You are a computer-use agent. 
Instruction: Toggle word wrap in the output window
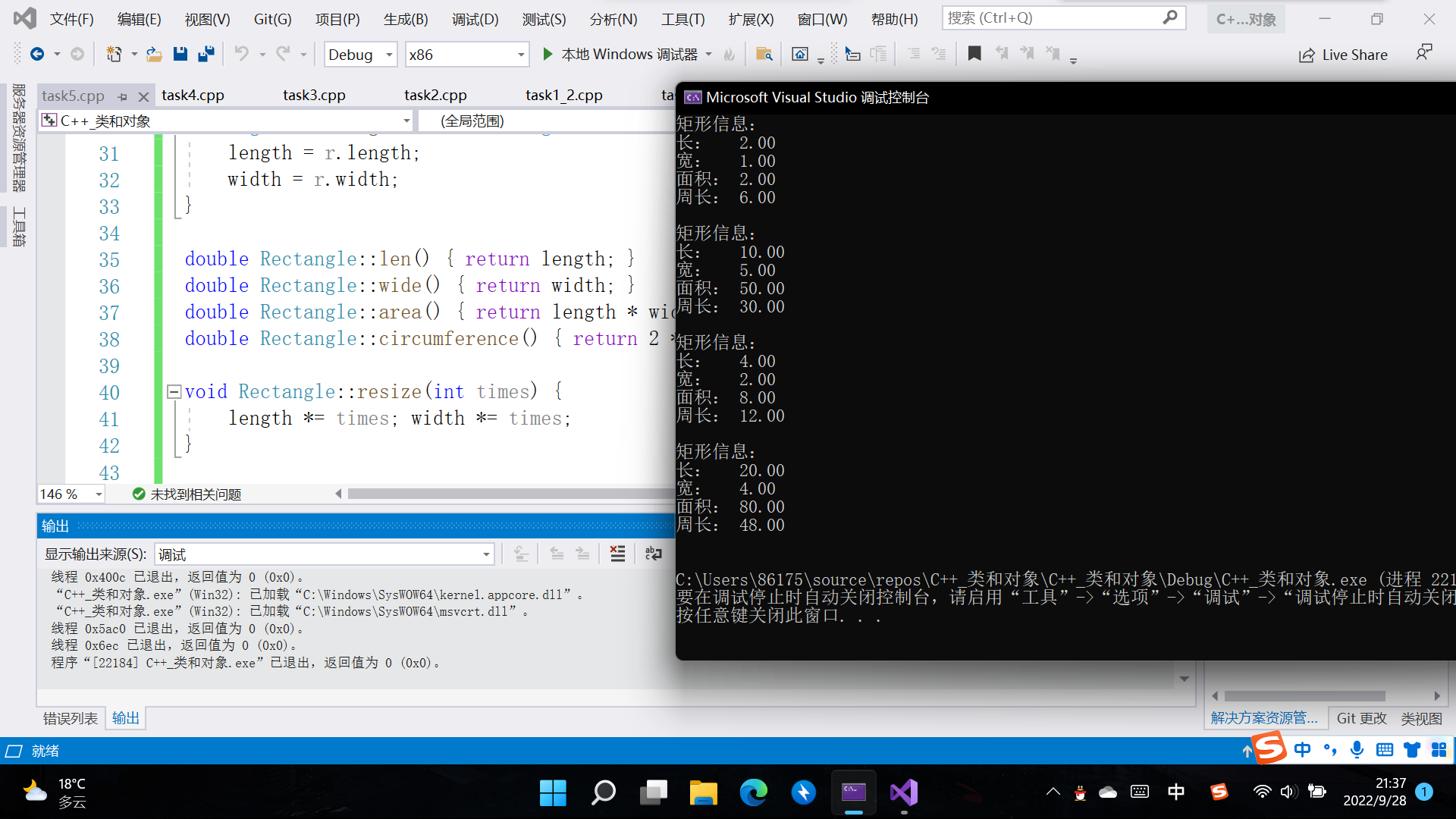[653, 554]
